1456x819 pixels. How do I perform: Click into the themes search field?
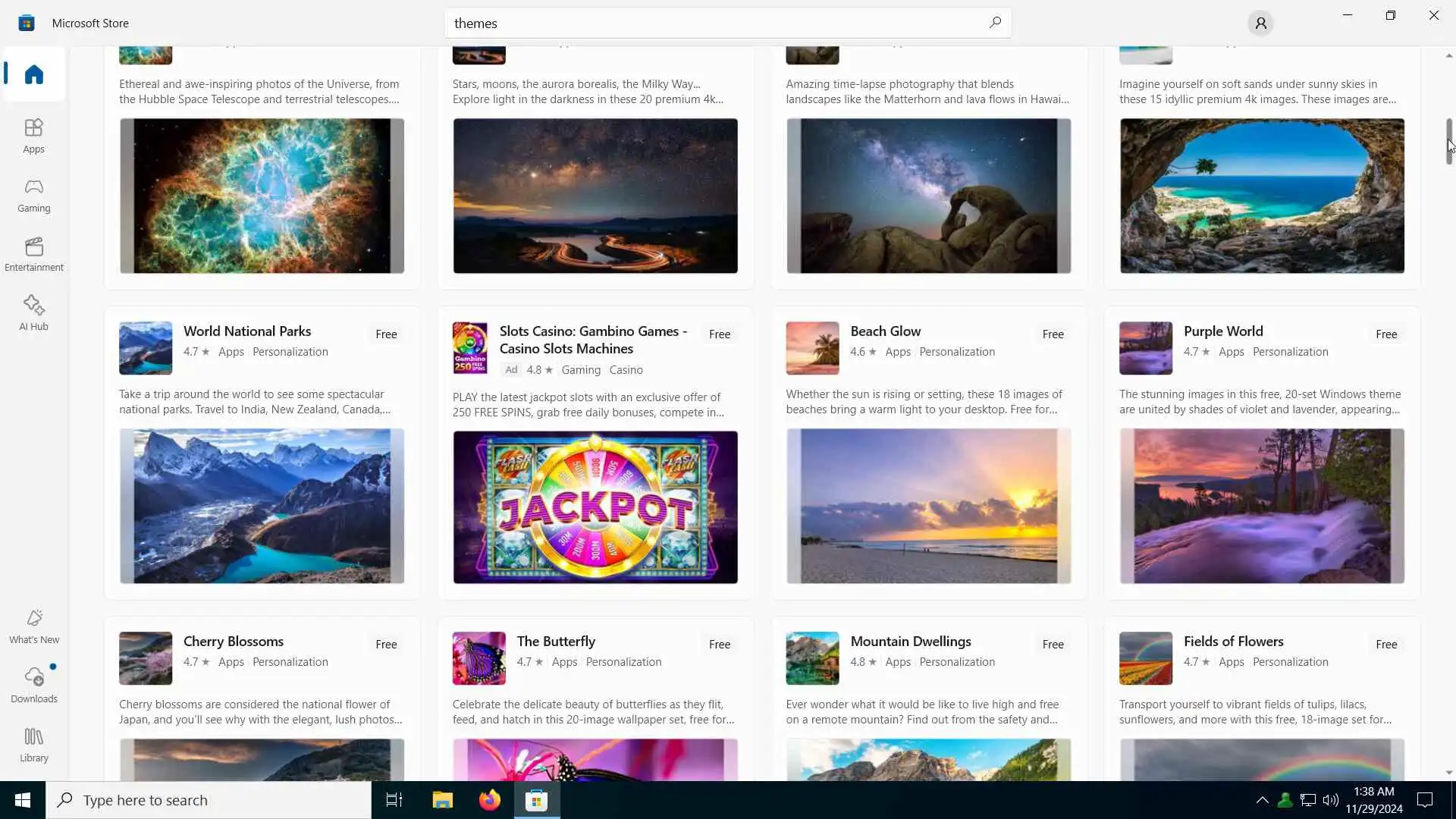pos(713,24)
